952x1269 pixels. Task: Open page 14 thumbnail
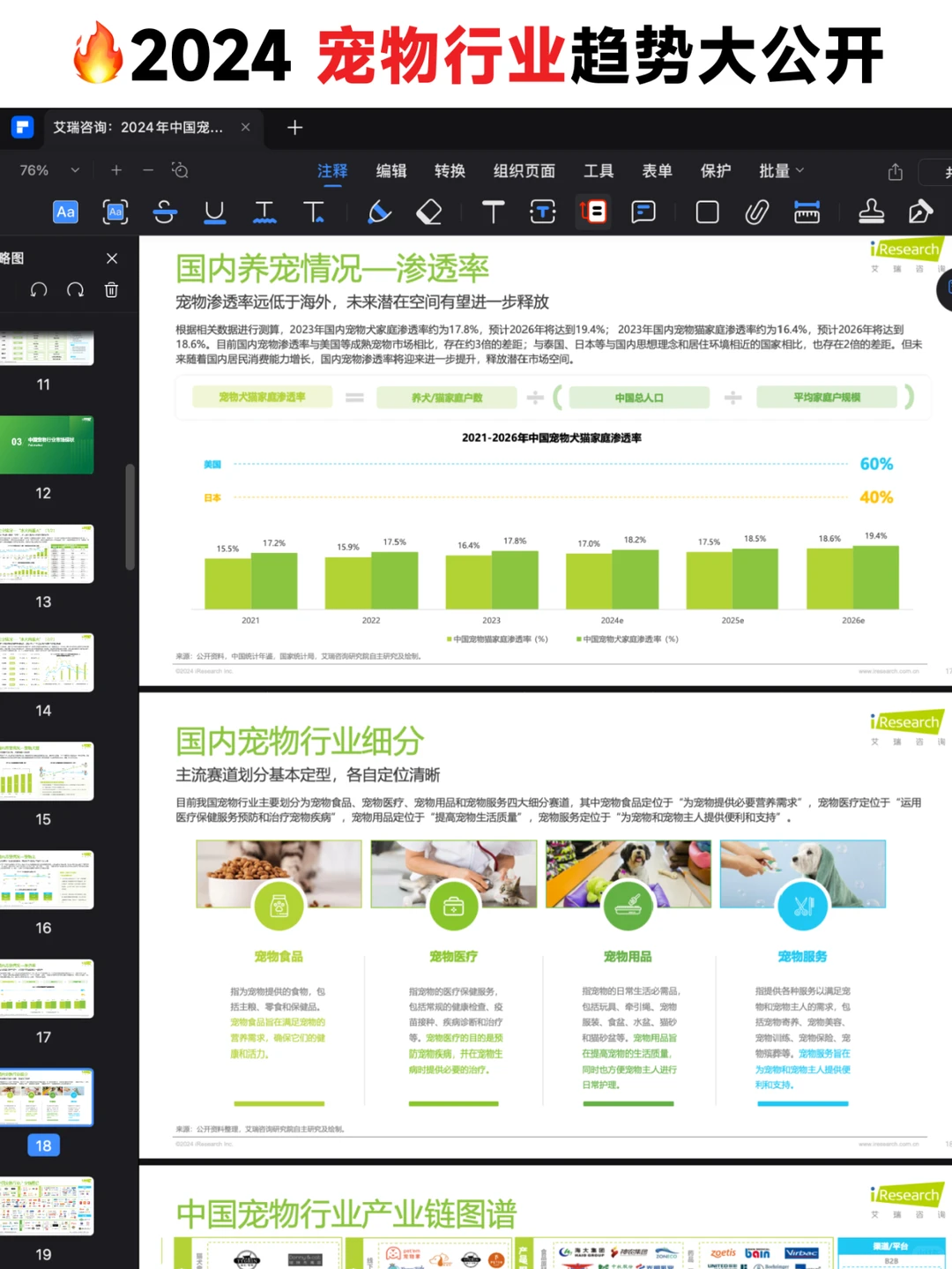pos(47,662)
